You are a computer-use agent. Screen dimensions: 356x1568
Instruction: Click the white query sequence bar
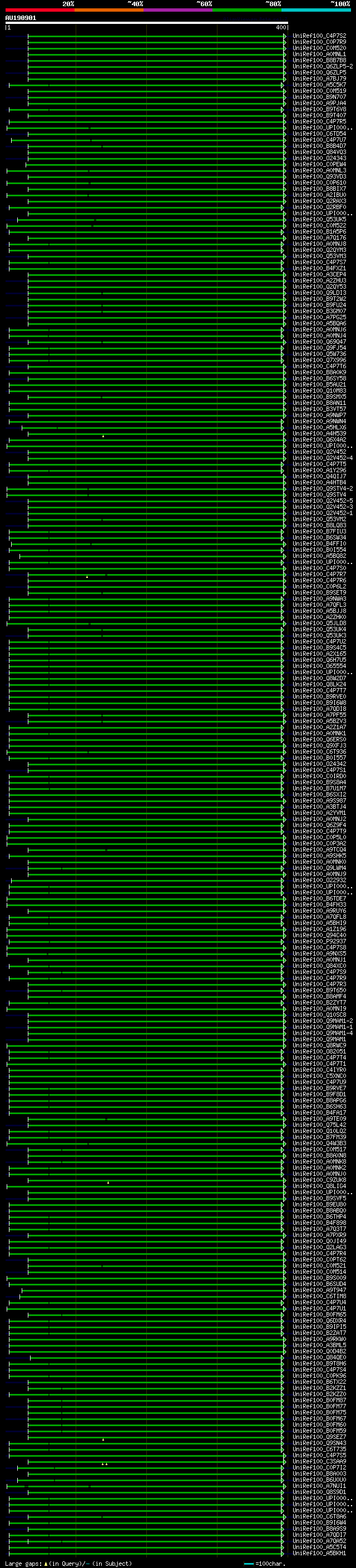pos(147,23)
